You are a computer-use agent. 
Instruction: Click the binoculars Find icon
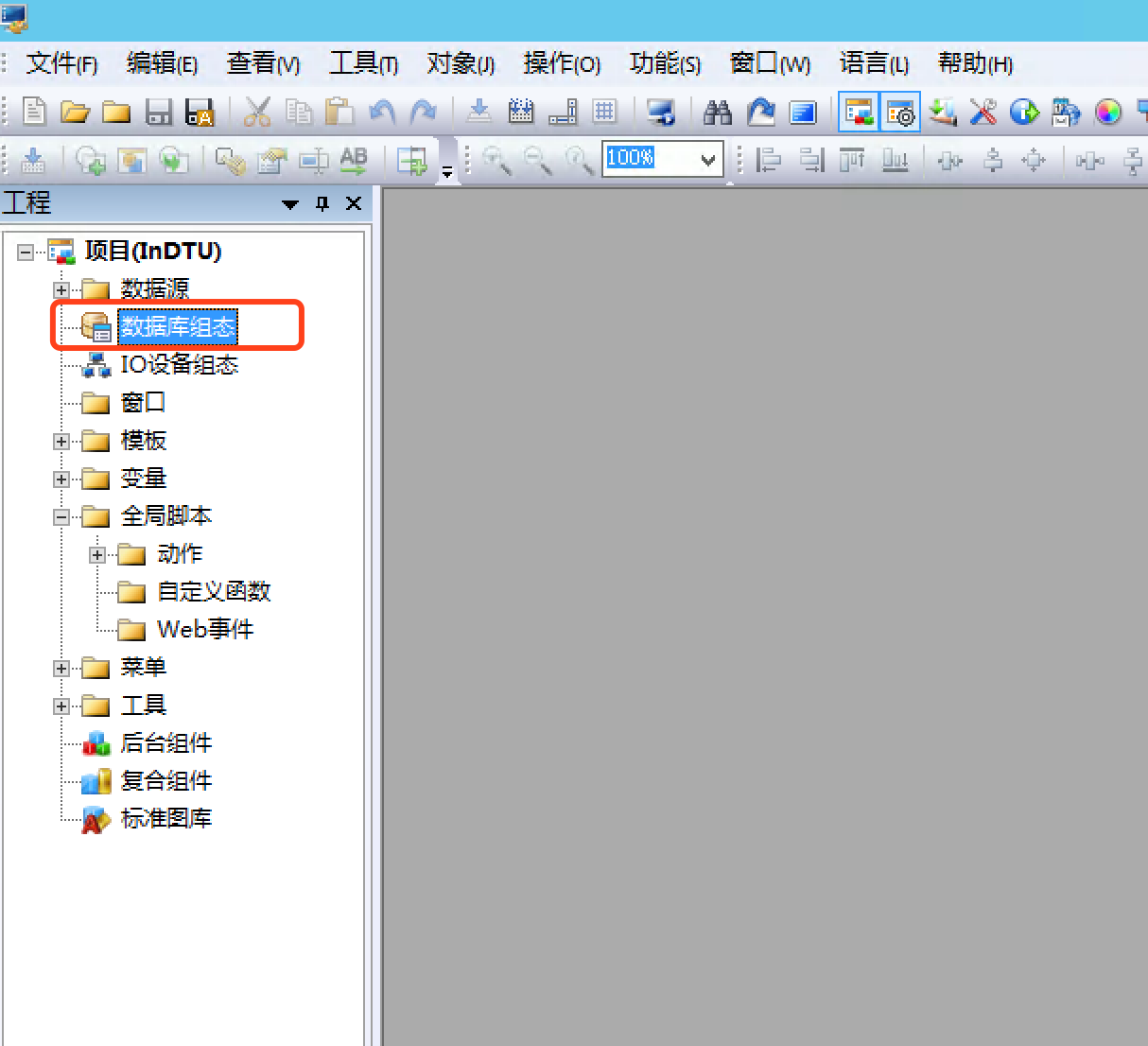click(x=718, y=113)
